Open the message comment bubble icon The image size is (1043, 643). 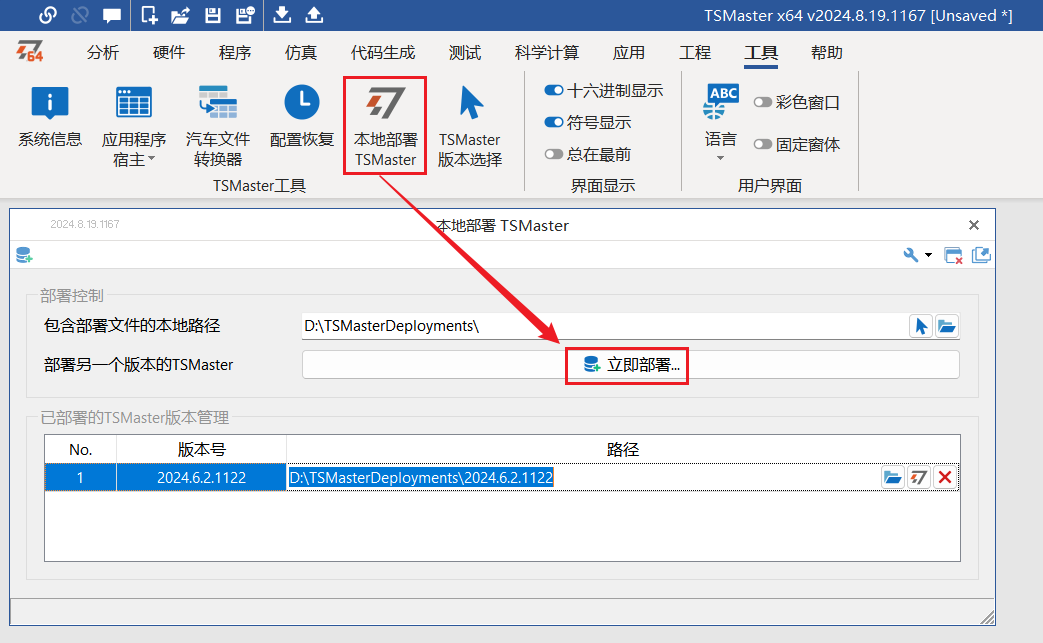112,15
